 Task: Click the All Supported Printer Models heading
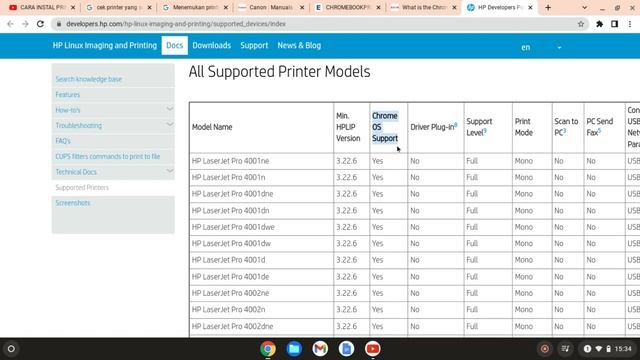(279, 72)
